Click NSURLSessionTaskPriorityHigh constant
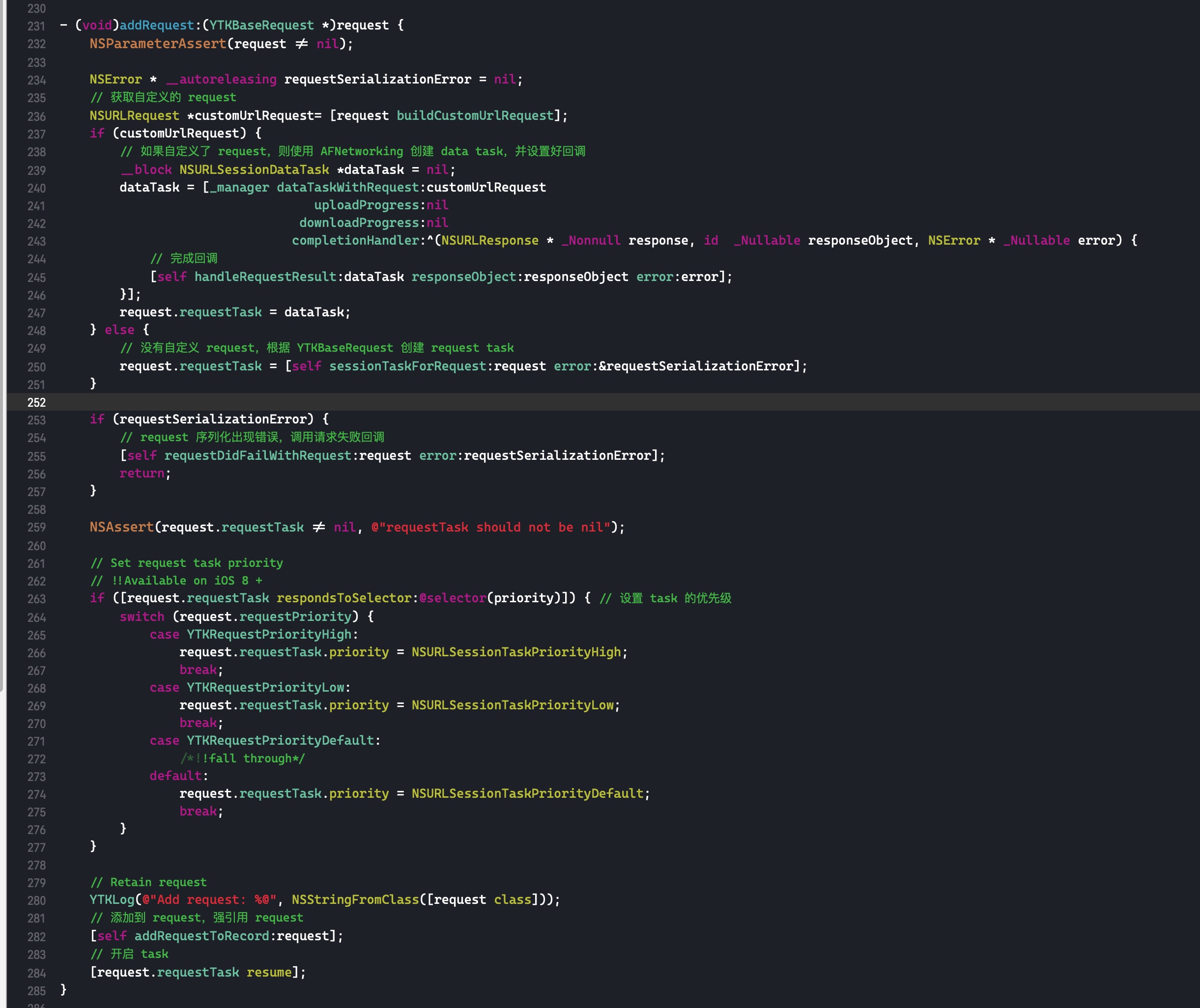This screenshot has height=1008, width=1200. (515, 652)
